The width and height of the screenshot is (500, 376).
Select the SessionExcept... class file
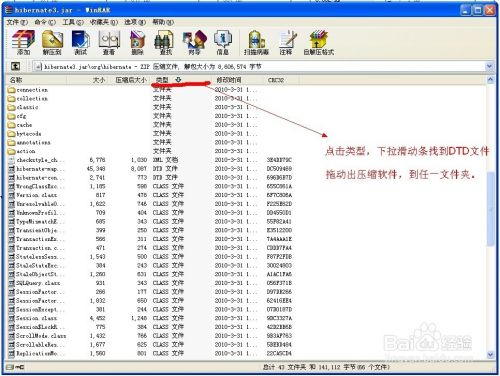150,309
